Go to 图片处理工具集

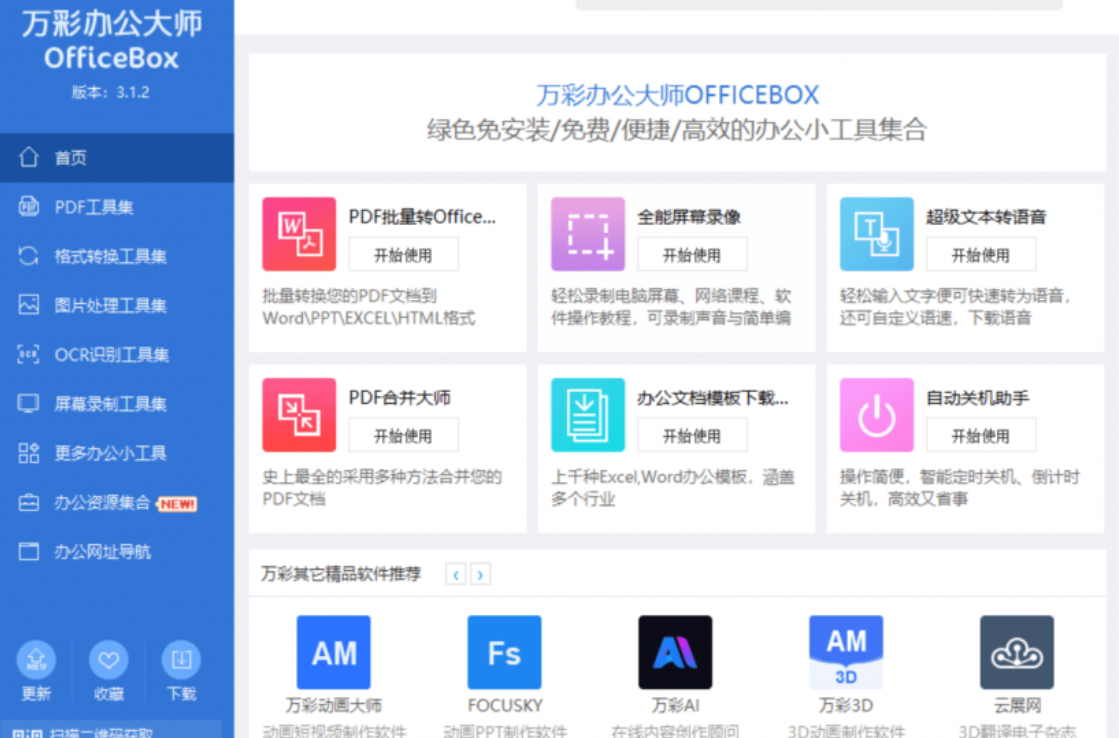click(116, 305)
